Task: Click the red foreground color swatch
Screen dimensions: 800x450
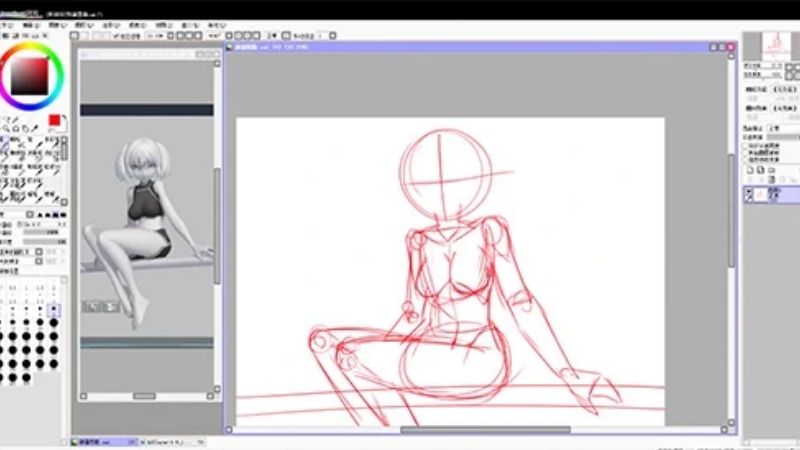Action: click(x=55, y=121)
